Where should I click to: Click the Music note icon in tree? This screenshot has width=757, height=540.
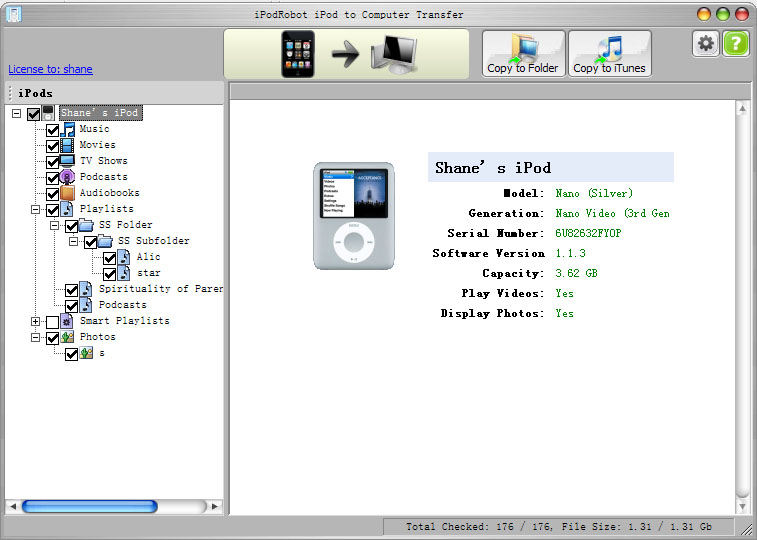(x=68, y=129)
